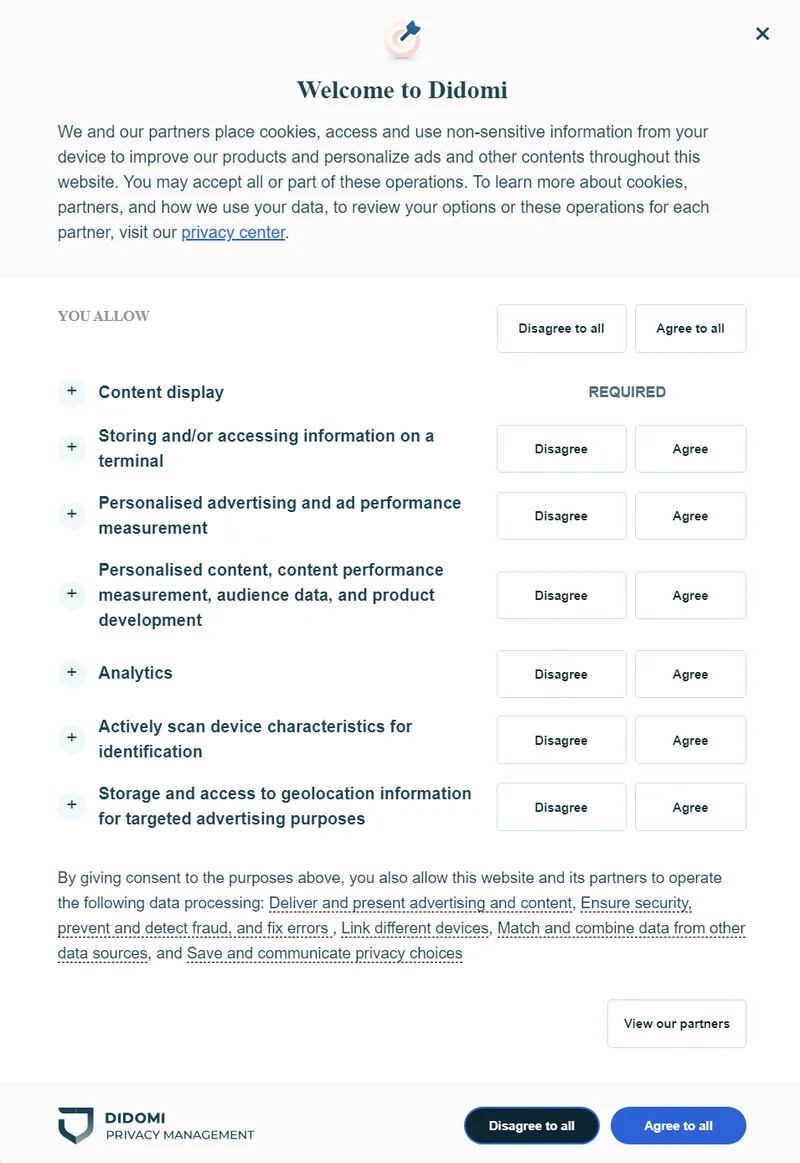The height and width of the screenshot is (1163, 800).
Task: Expand the Analytics purpose details
Action: (71, 673)
